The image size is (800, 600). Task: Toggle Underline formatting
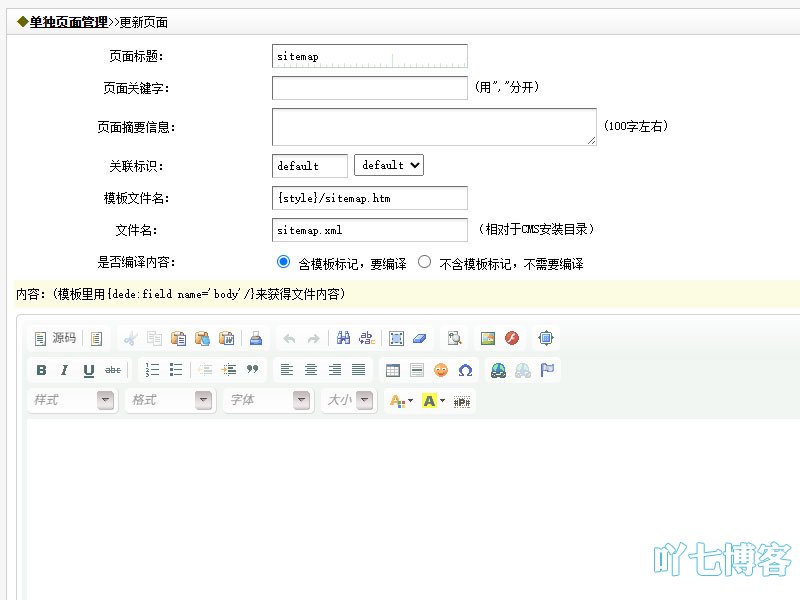(x=88, y=370)
